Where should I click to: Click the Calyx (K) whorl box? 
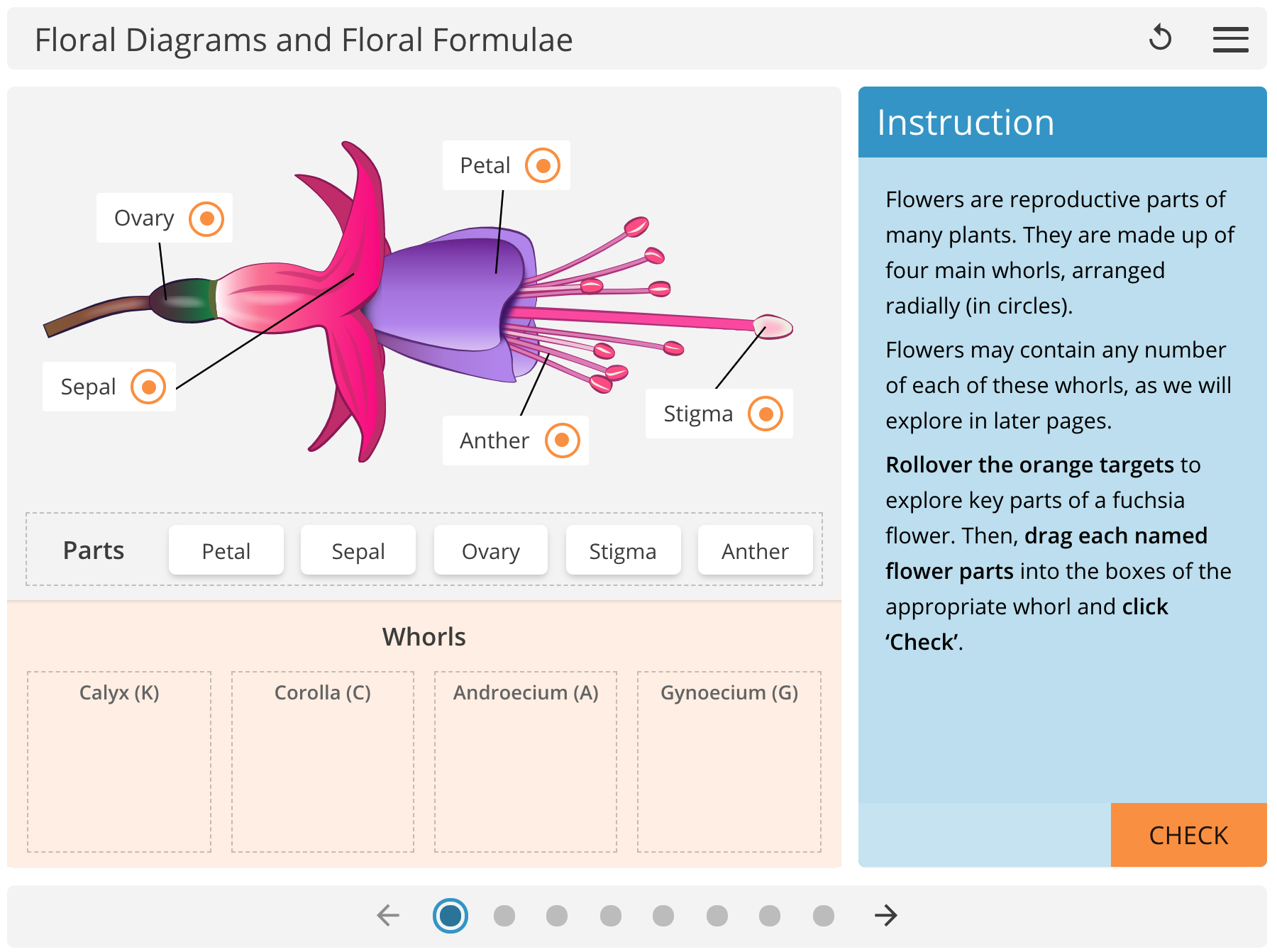tap(119, 763)
